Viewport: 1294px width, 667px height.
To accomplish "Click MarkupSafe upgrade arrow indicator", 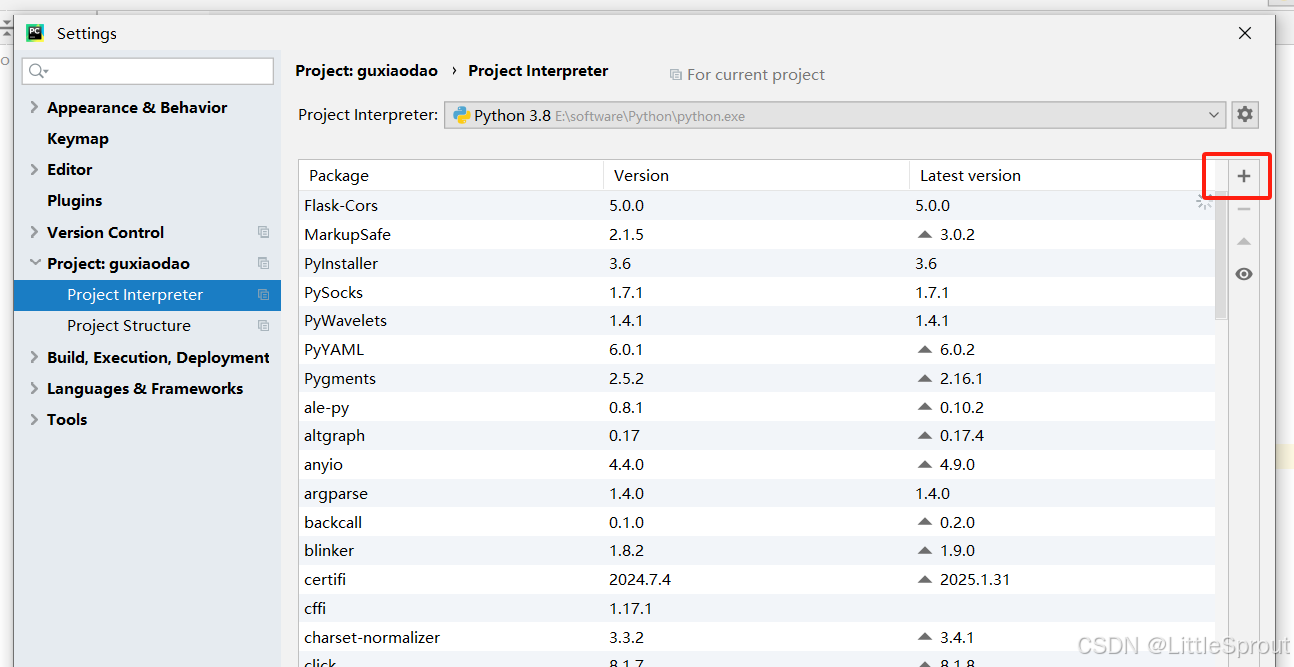I will [924, 234].
